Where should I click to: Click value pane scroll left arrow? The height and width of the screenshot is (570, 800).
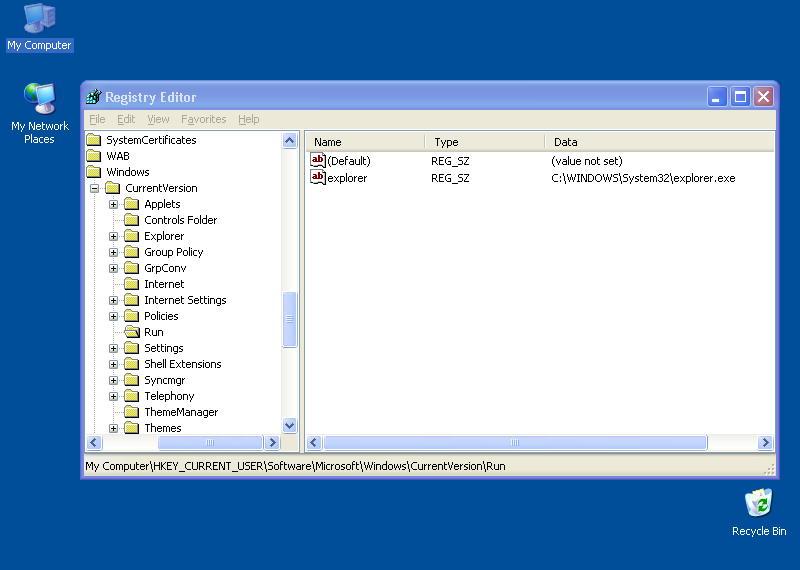(314, 442)
